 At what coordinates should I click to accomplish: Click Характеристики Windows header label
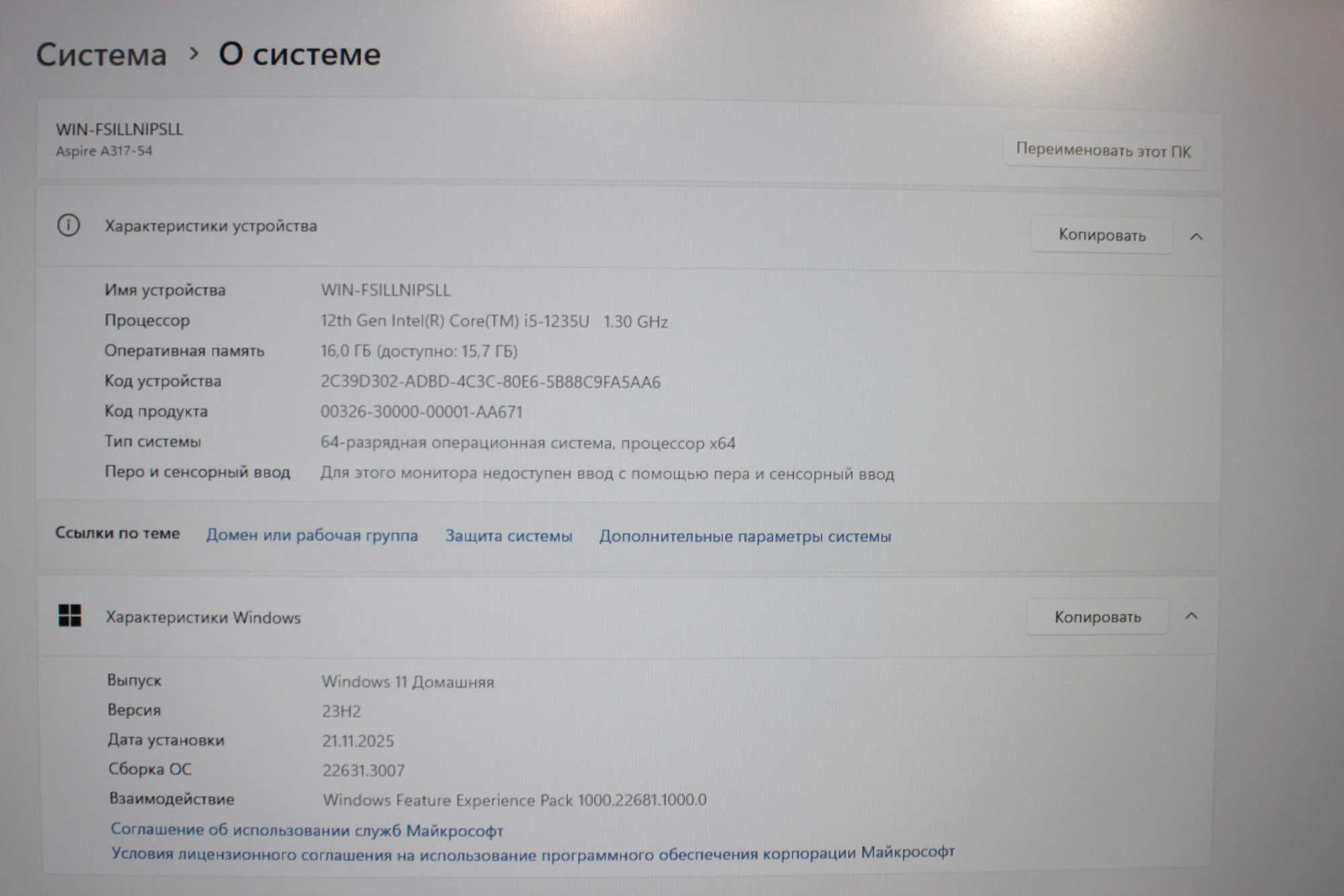tap(203, 617)
